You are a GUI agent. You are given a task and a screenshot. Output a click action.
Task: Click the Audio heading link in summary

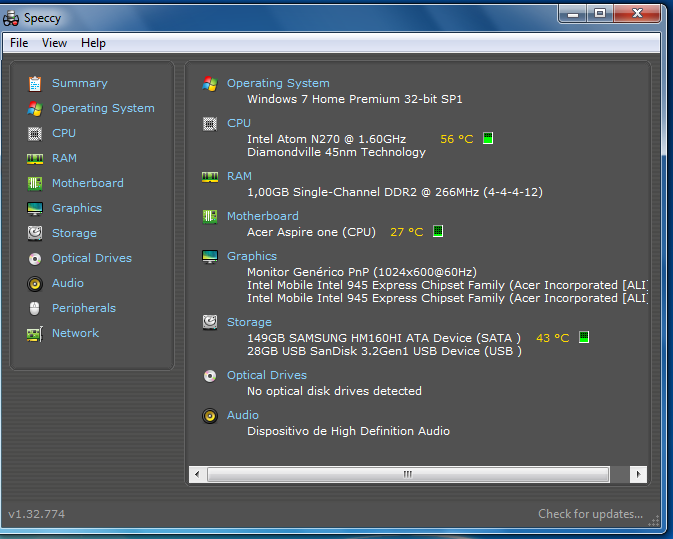click(243, 415)
